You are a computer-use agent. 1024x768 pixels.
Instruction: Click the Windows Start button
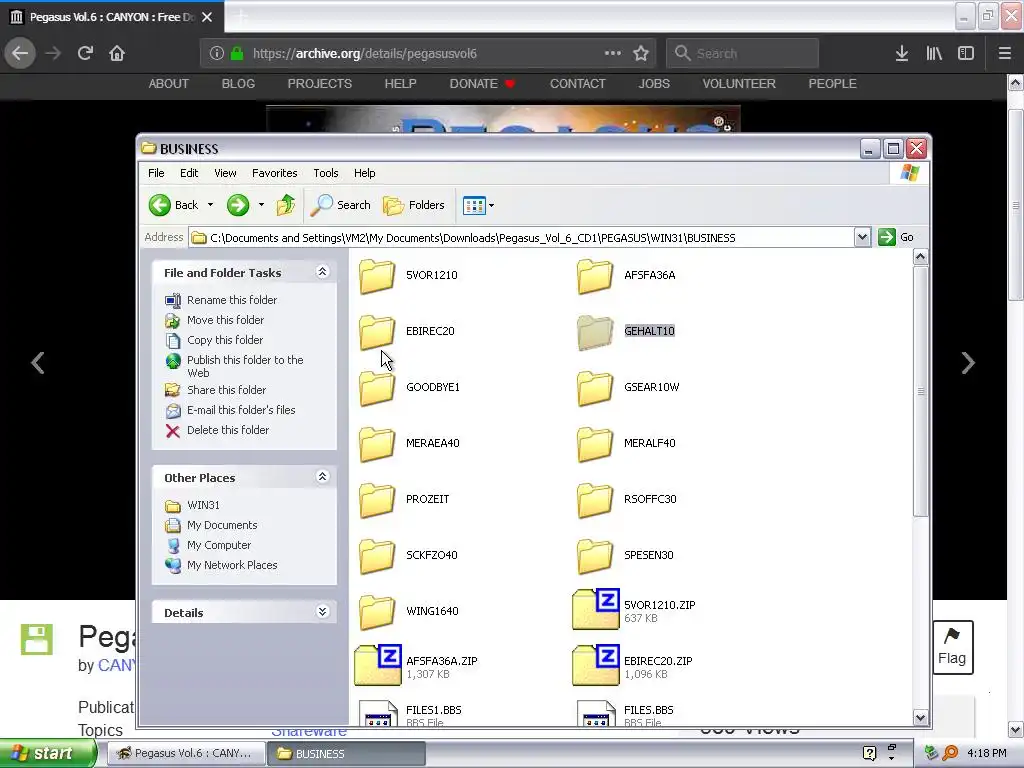coord(48,753)
